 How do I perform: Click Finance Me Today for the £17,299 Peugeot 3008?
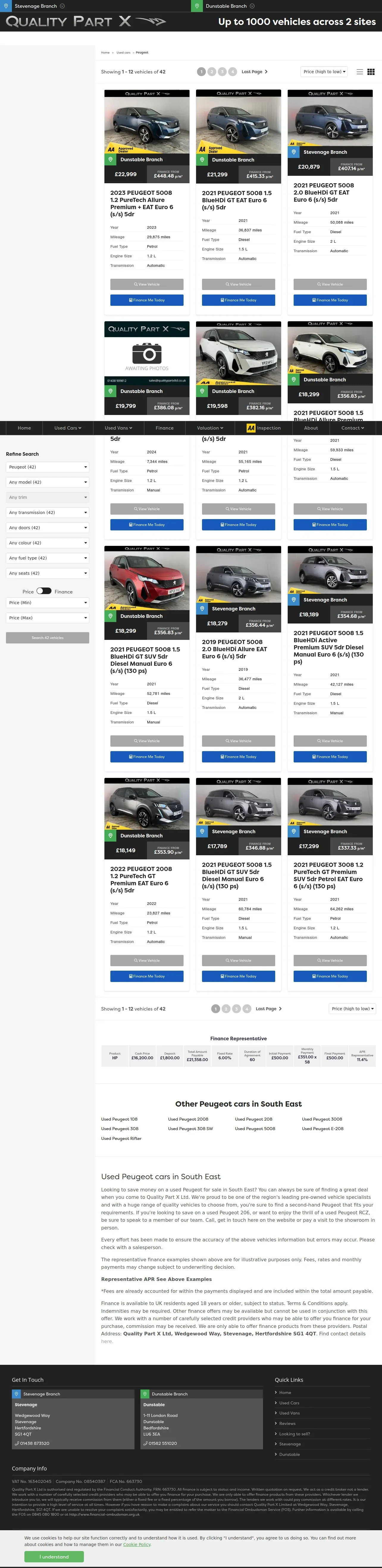pos(330,976)
